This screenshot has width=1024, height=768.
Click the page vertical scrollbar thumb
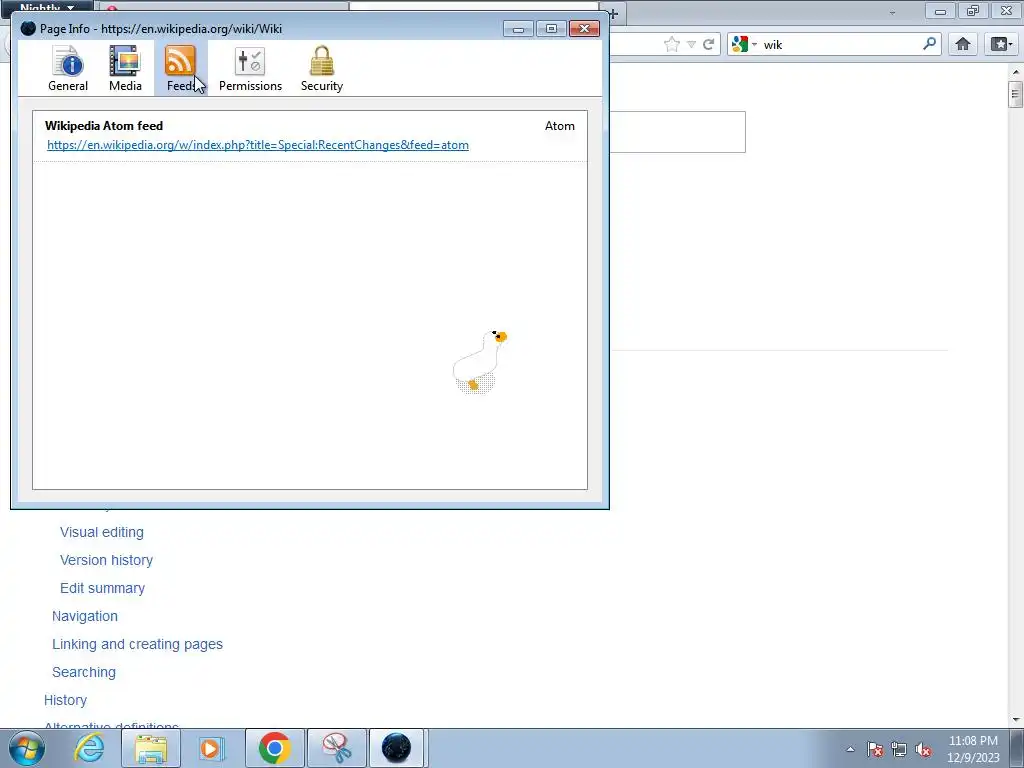point(1015,94)
